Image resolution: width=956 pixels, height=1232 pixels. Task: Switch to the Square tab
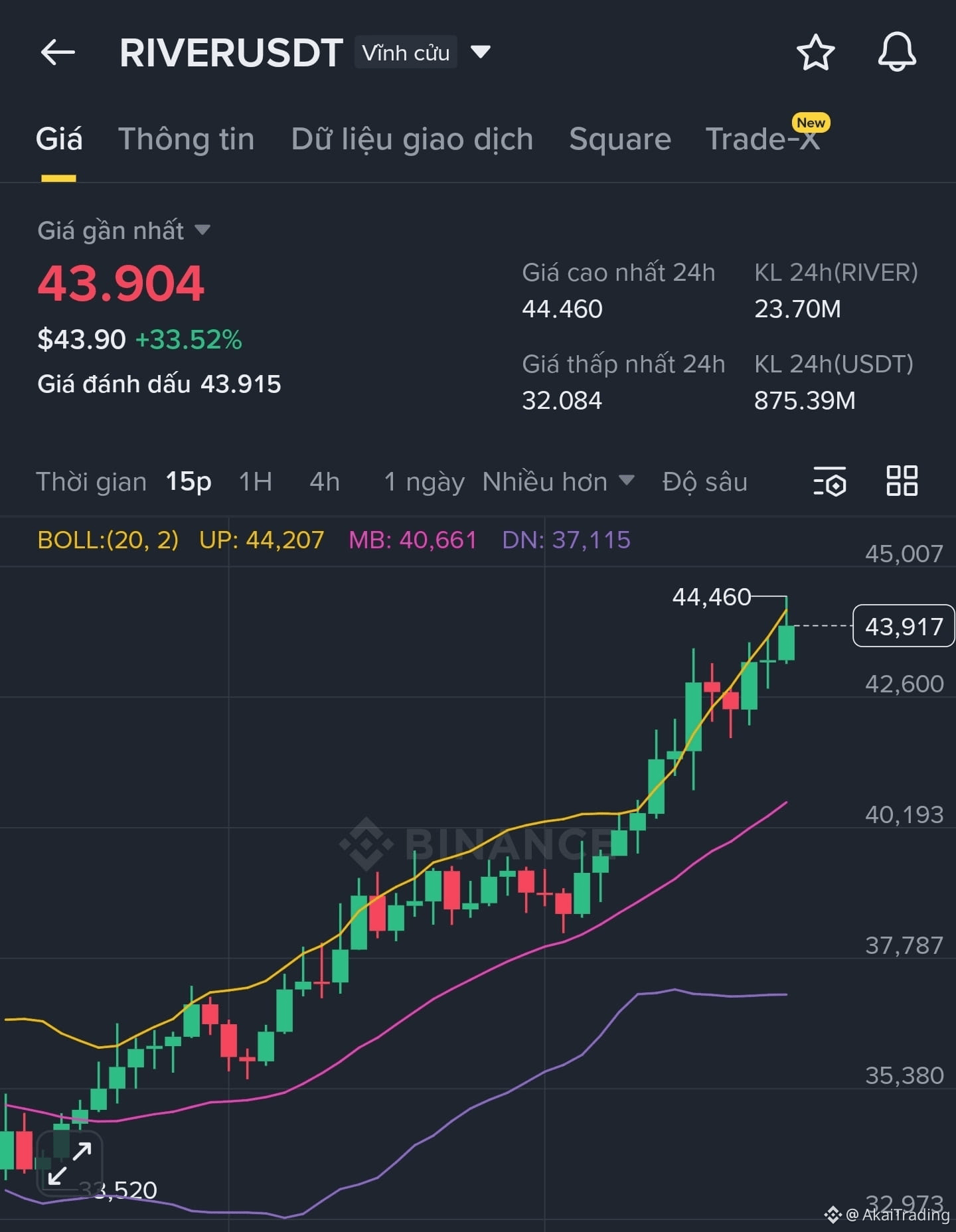pyautogui.click(x=620, y=139)
